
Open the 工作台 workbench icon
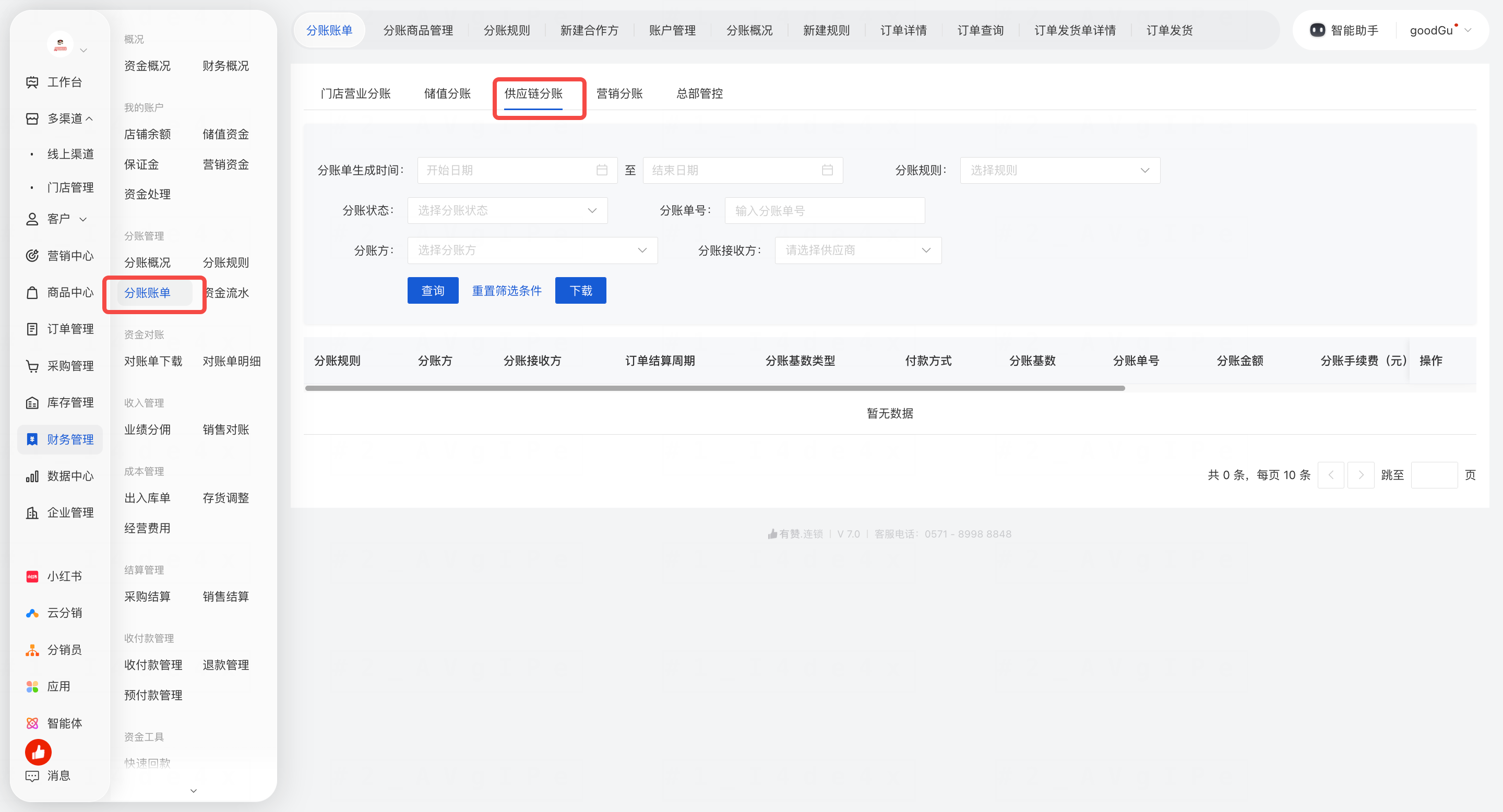(32, 82)
